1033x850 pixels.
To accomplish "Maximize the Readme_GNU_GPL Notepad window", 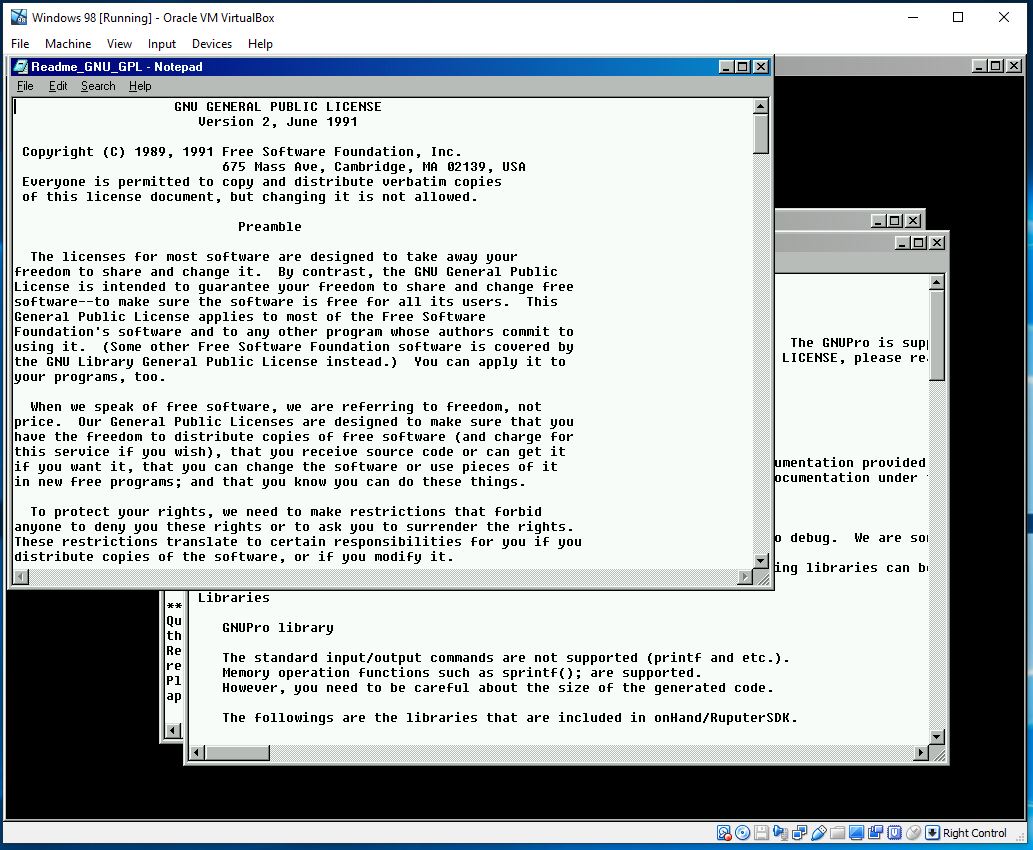I will click(742, 67).
